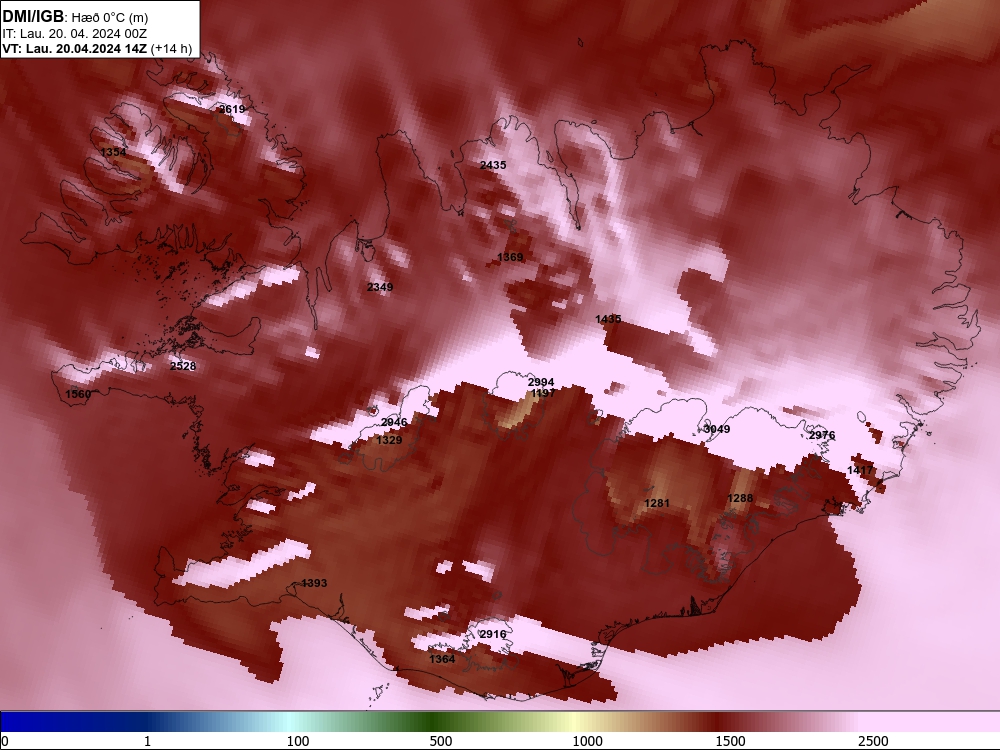Screen dimensions: 1000x750
Task: Click the colour scale label 0
Action: (x=6, y=741)
